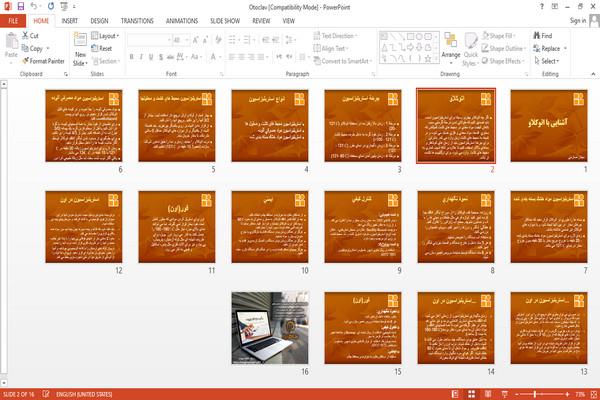This screenshot has width=600, height=400.
Task: Switch to SLIDE SHOW tab
Action: 225,21
